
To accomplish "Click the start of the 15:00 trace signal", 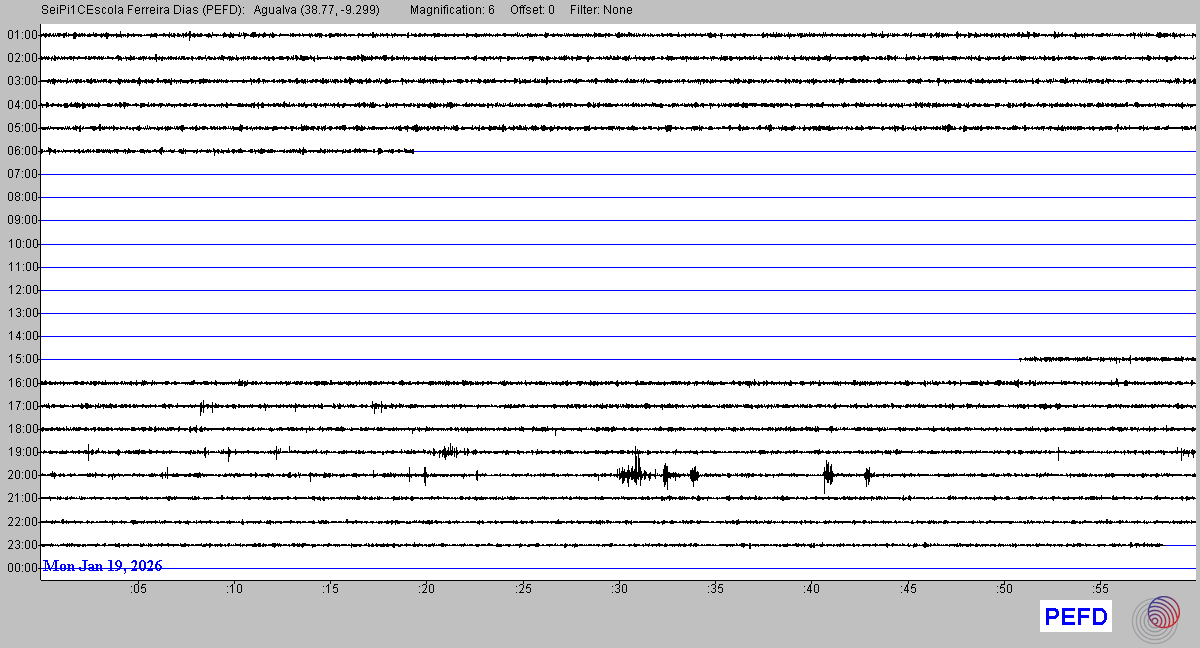I will (x=1020, y=358).
